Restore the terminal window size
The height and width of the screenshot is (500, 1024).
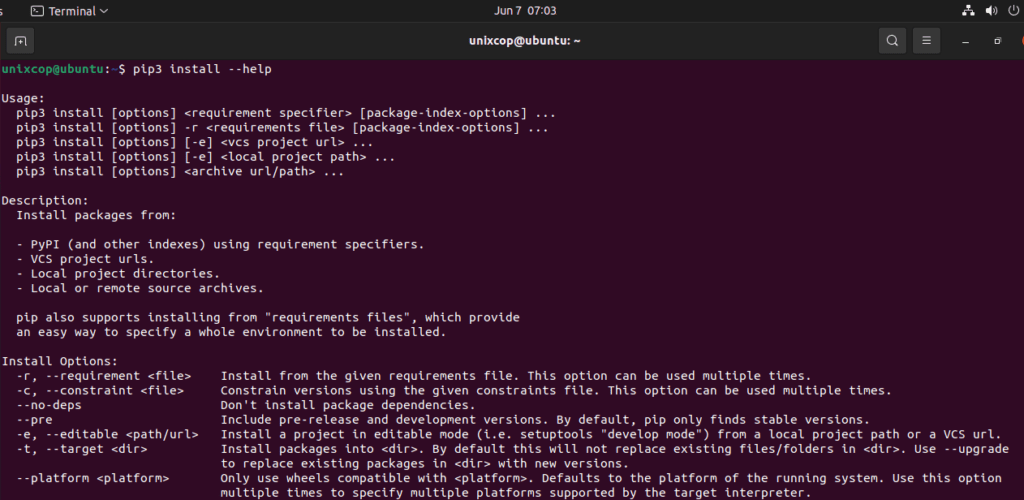click(x=997, y=41)
